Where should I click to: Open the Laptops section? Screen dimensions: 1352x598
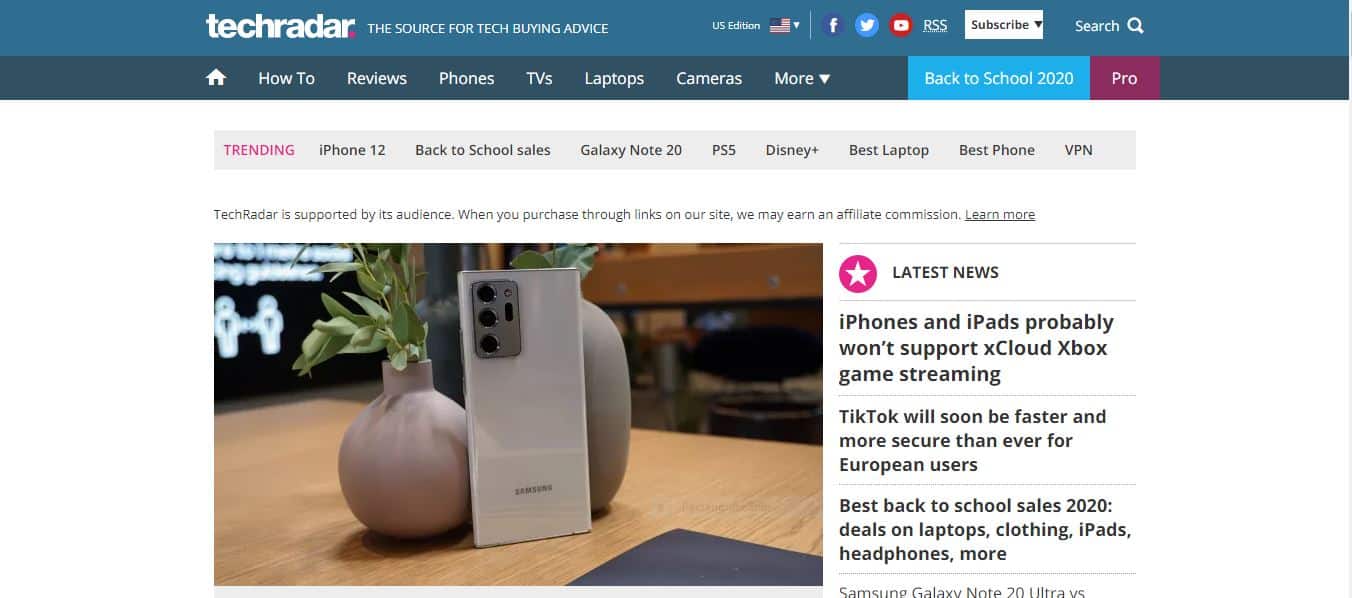614,78
